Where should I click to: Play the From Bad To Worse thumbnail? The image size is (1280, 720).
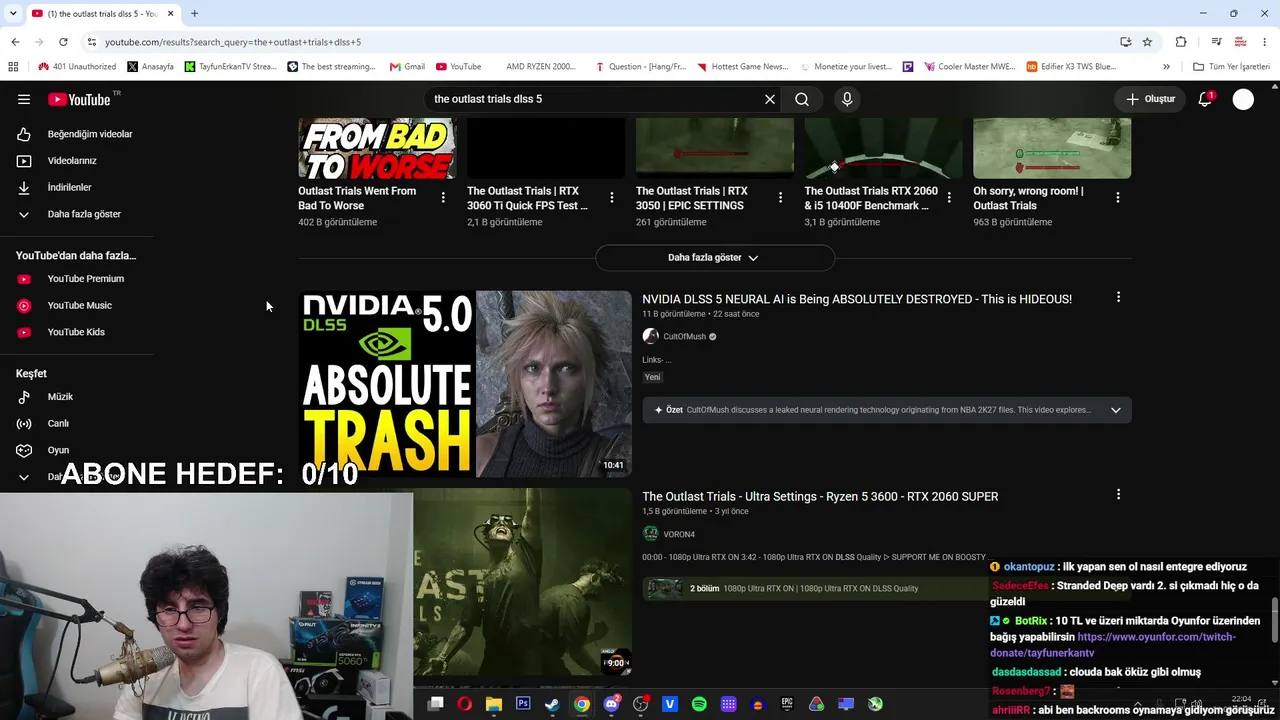[377, 148]
